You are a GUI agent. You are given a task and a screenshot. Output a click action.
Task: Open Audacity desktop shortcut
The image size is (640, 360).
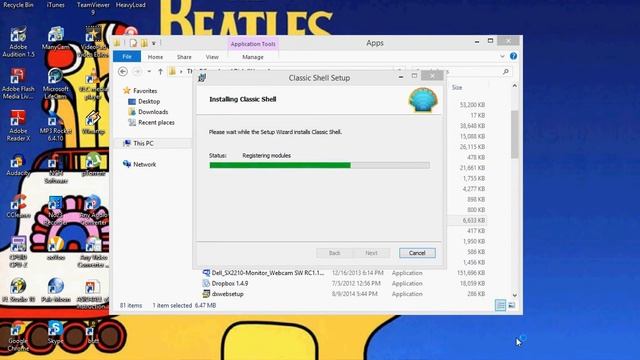18,165
